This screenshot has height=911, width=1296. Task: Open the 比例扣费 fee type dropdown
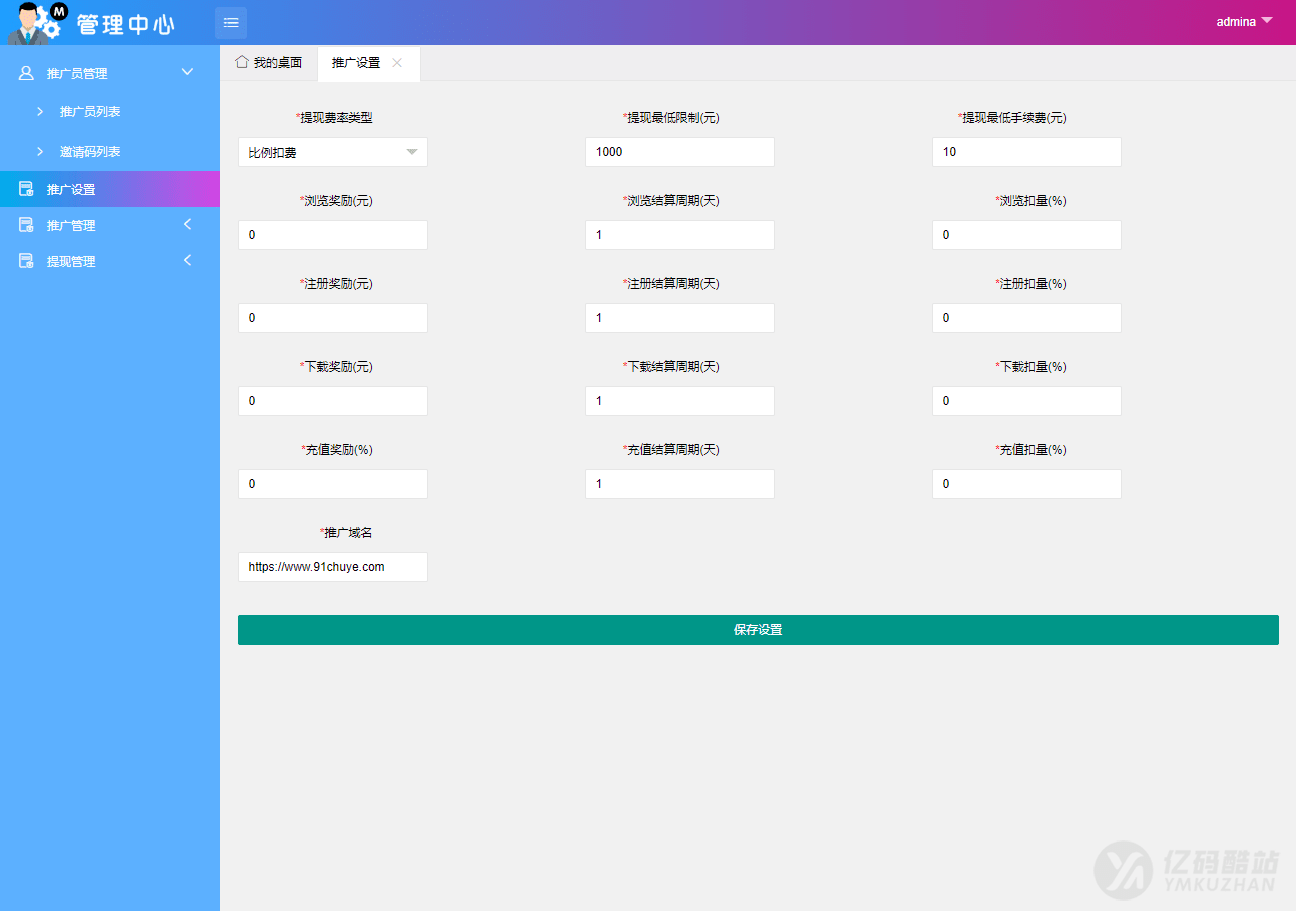pos(332,152)
